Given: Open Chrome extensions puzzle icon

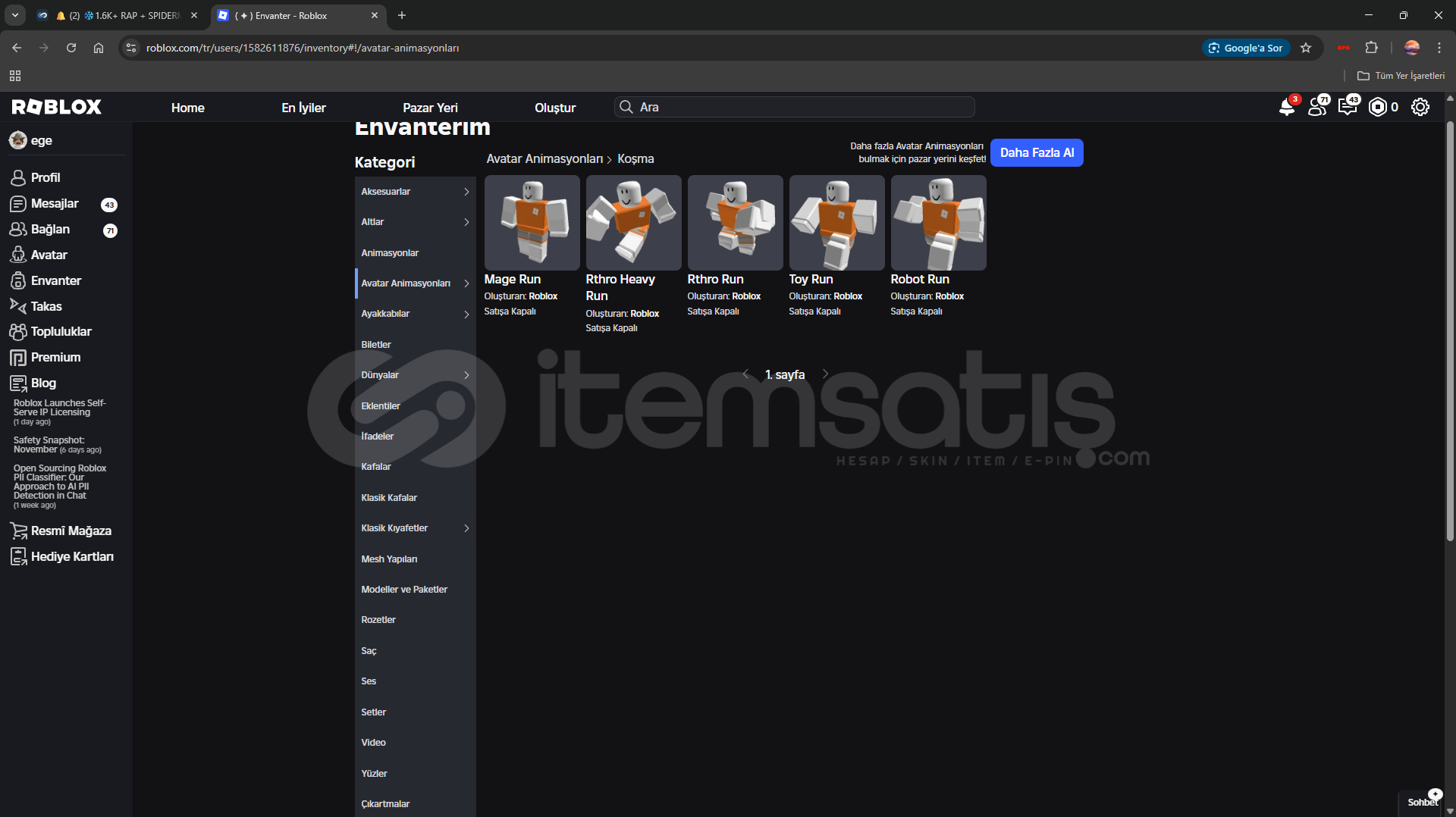Looking at the screenshot, I should click(1371, 48).
